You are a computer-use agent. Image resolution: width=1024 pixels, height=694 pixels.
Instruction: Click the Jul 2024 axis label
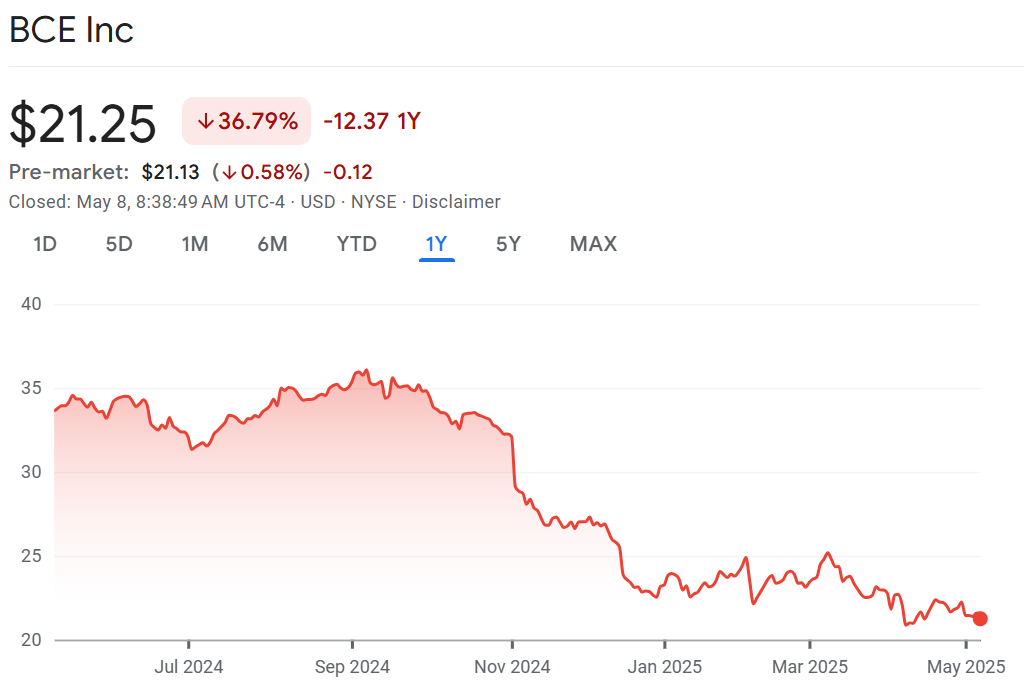tap(189, 666)
